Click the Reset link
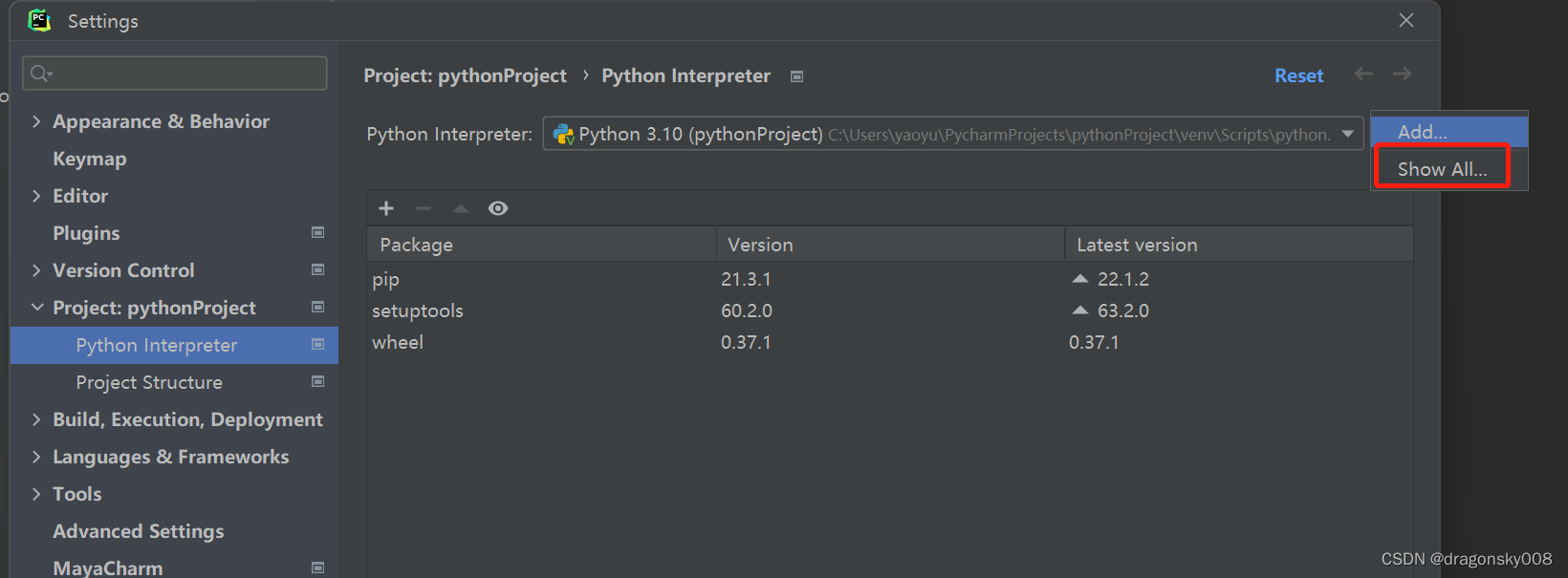 [x=1298, y=75]
